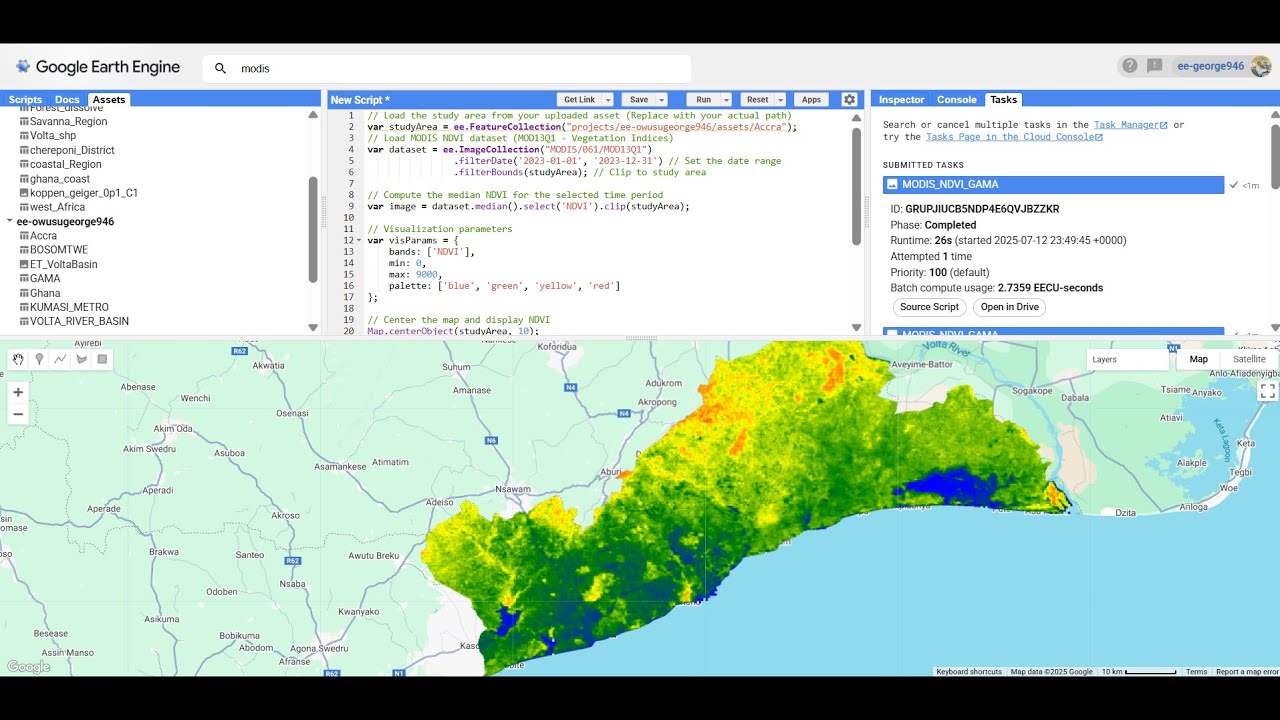Collapse the ee-owusugeorge946 asset folder
The height and width of the screenshot is (720, 1280).
click(x=10, y=222)
